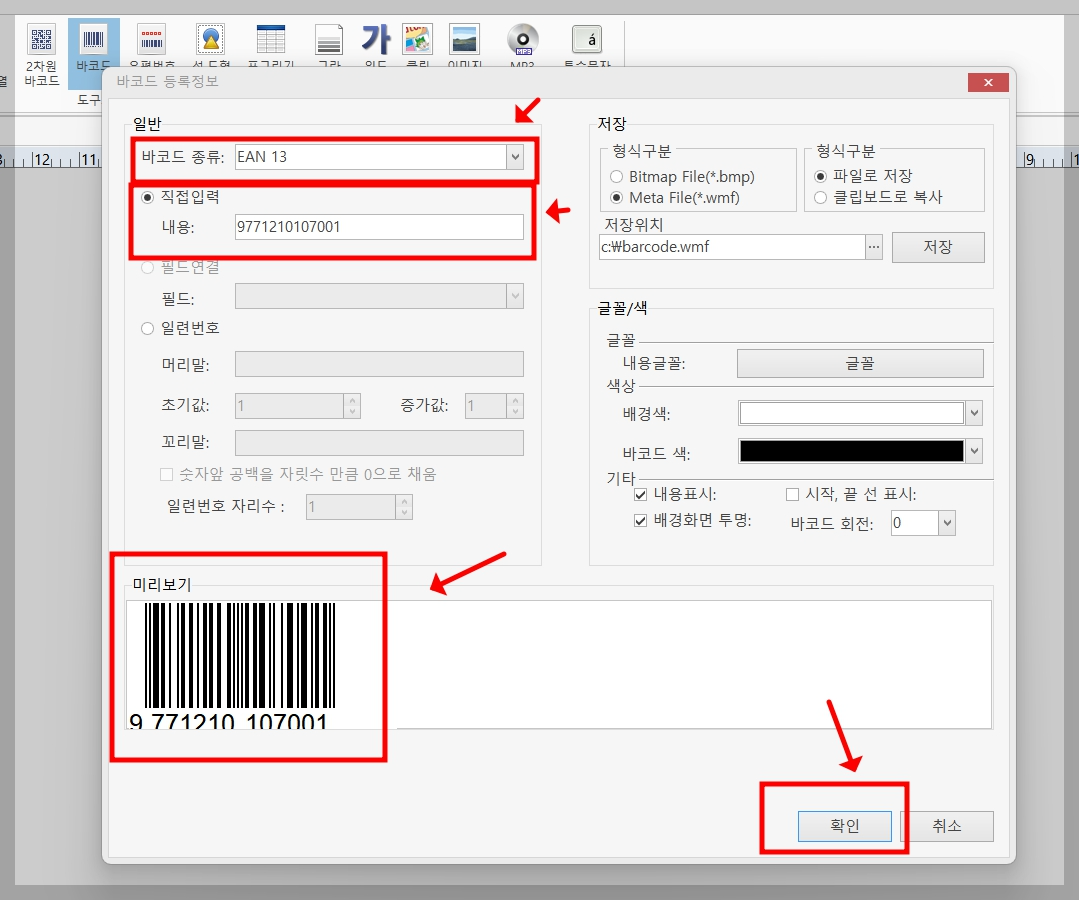Toggle 숫자앞 공백을 0으로 채움 checkbox
The width and height of the screenshot is (1079, 900).
coord(166,474)
